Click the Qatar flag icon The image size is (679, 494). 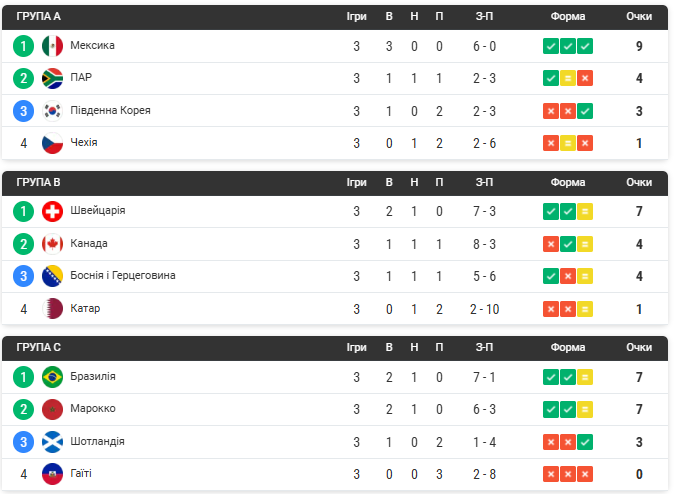coord(52,309)
